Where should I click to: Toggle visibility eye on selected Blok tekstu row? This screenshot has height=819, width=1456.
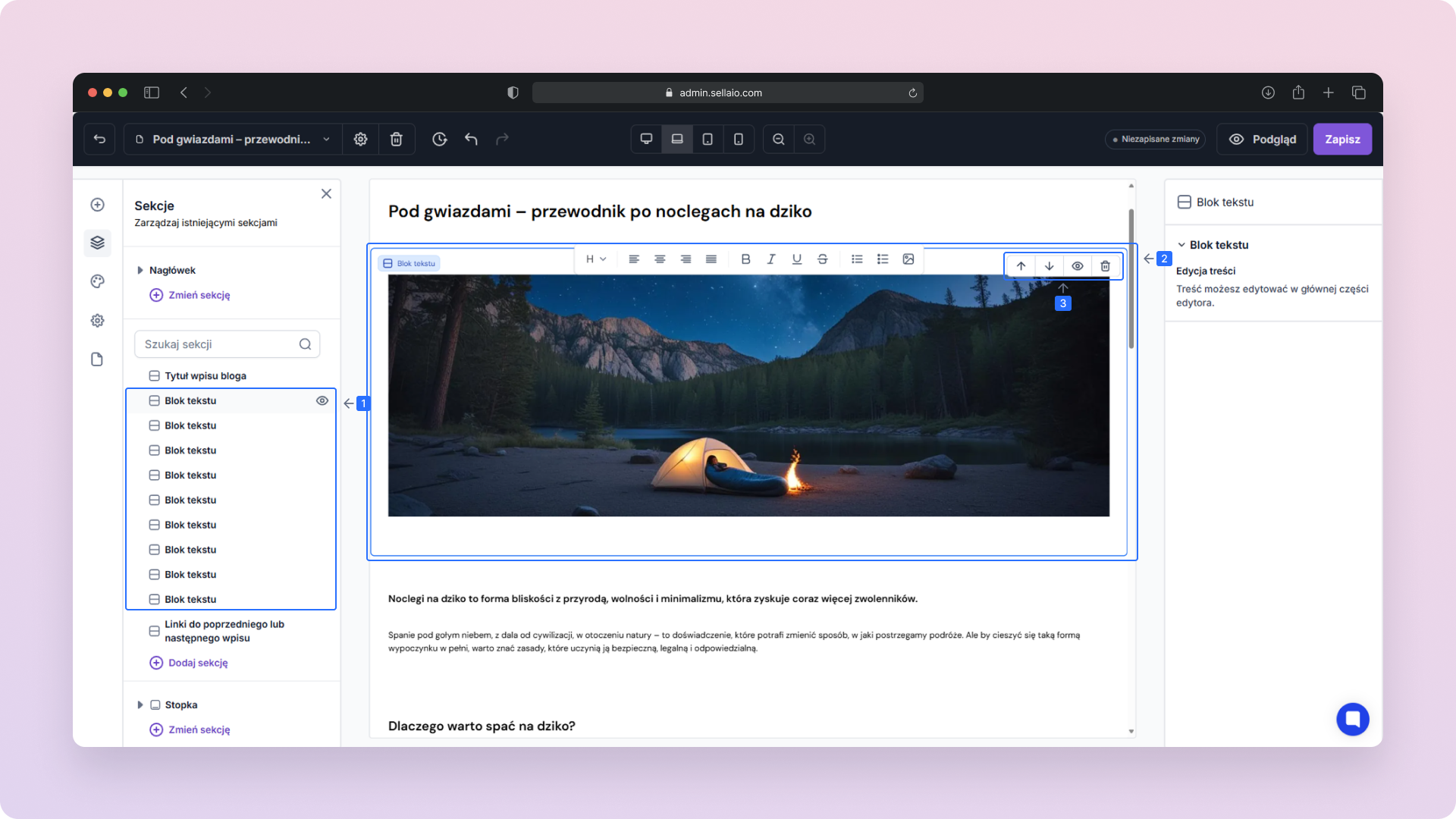coord(322,401)
